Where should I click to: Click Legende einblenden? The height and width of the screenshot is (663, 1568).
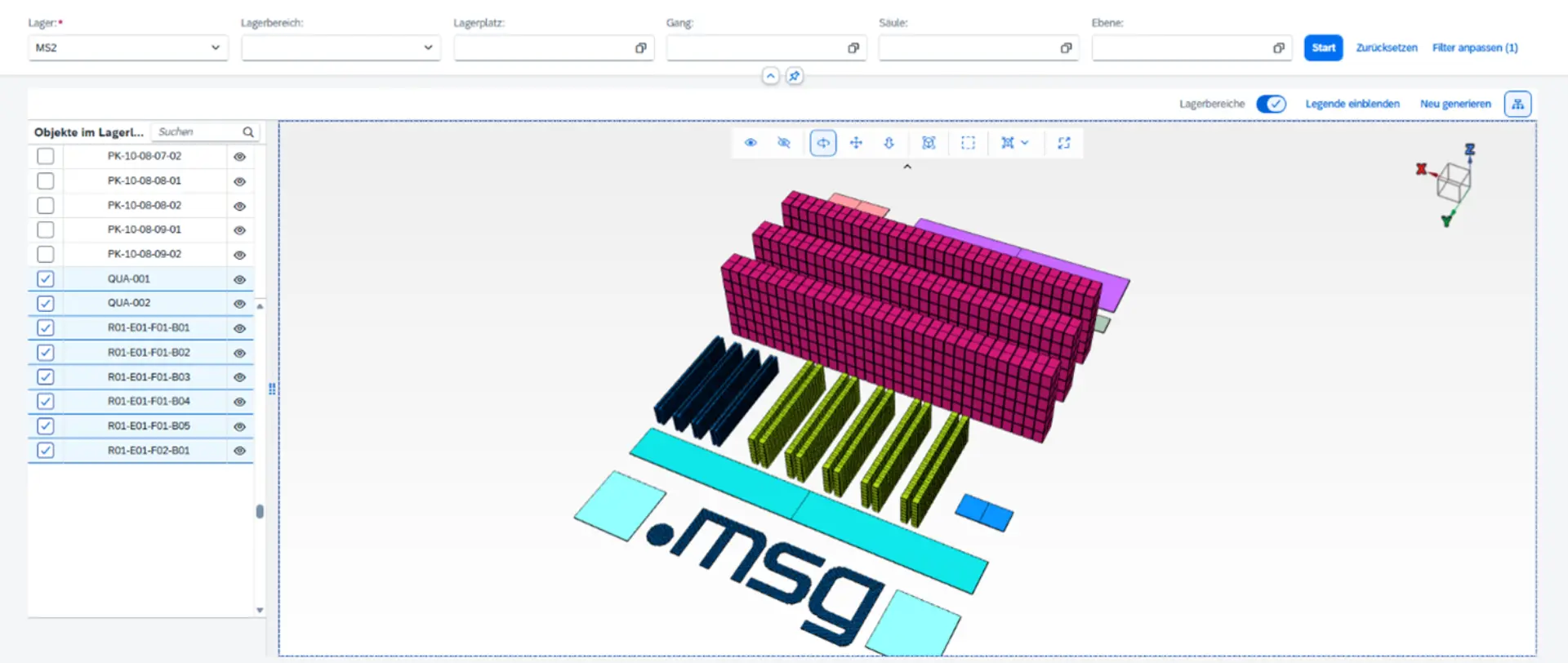[x=1352, y=104]
